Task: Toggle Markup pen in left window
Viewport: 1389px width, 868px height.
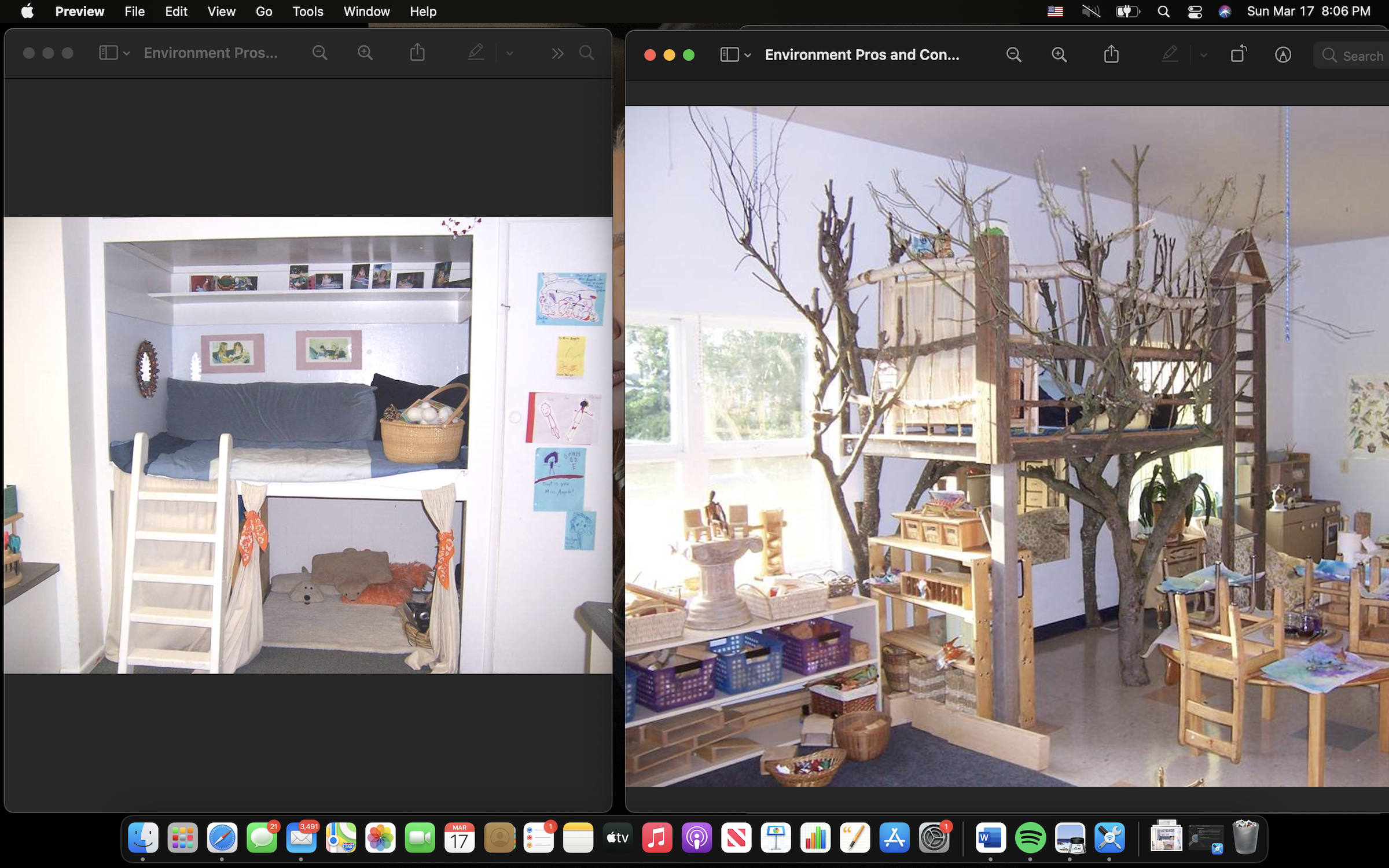Action: pyautogui.click(x=476, y=53)
